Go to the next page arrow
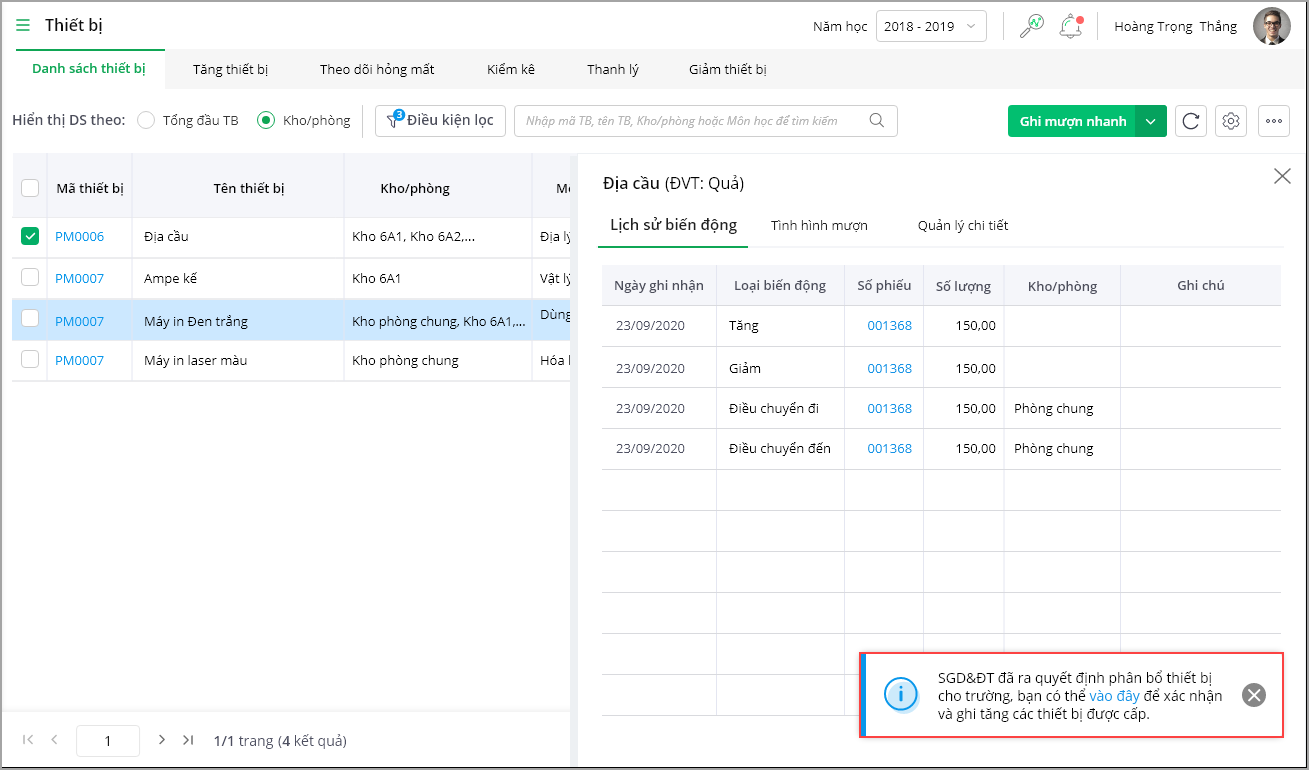Image resolution: width=1309 pixels, height=770 pixels. [162, 740]
